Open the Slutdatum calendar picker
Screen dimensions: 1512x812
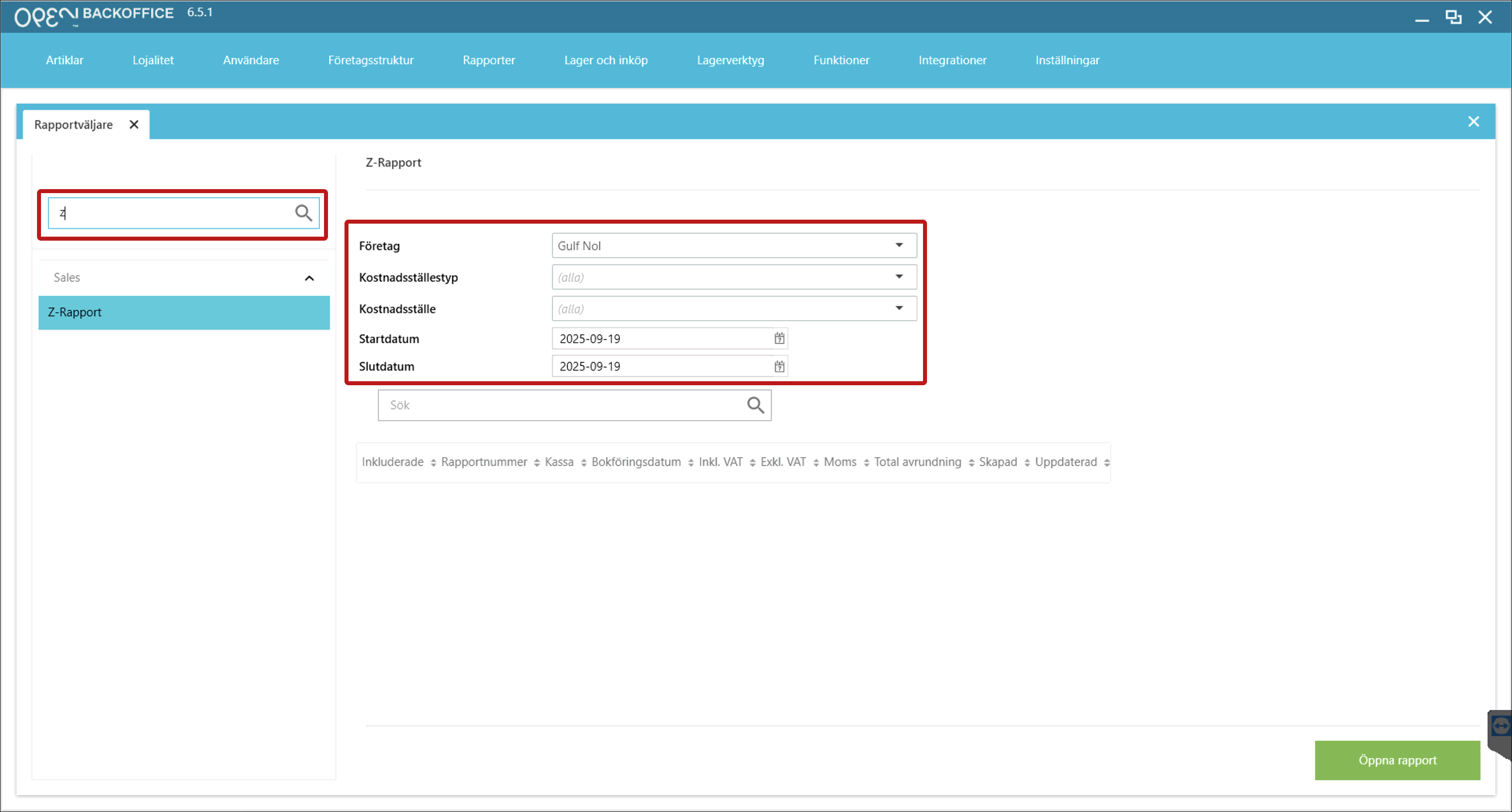(x=779, y=366)
